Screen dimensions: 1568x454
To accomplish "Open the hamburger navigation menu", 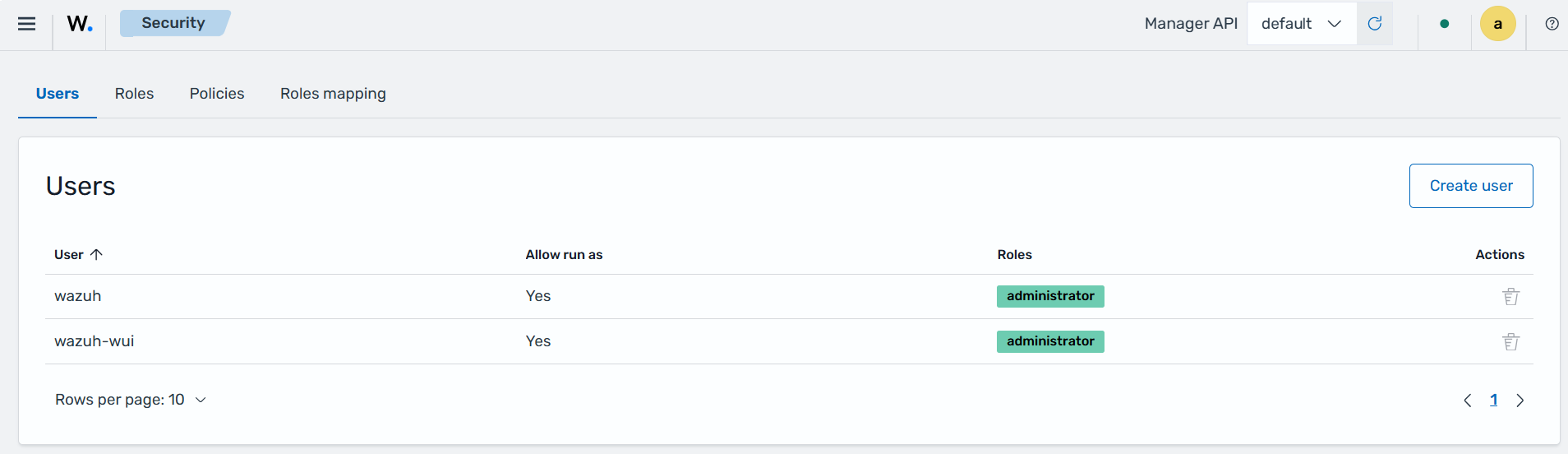I will point(27,24).
